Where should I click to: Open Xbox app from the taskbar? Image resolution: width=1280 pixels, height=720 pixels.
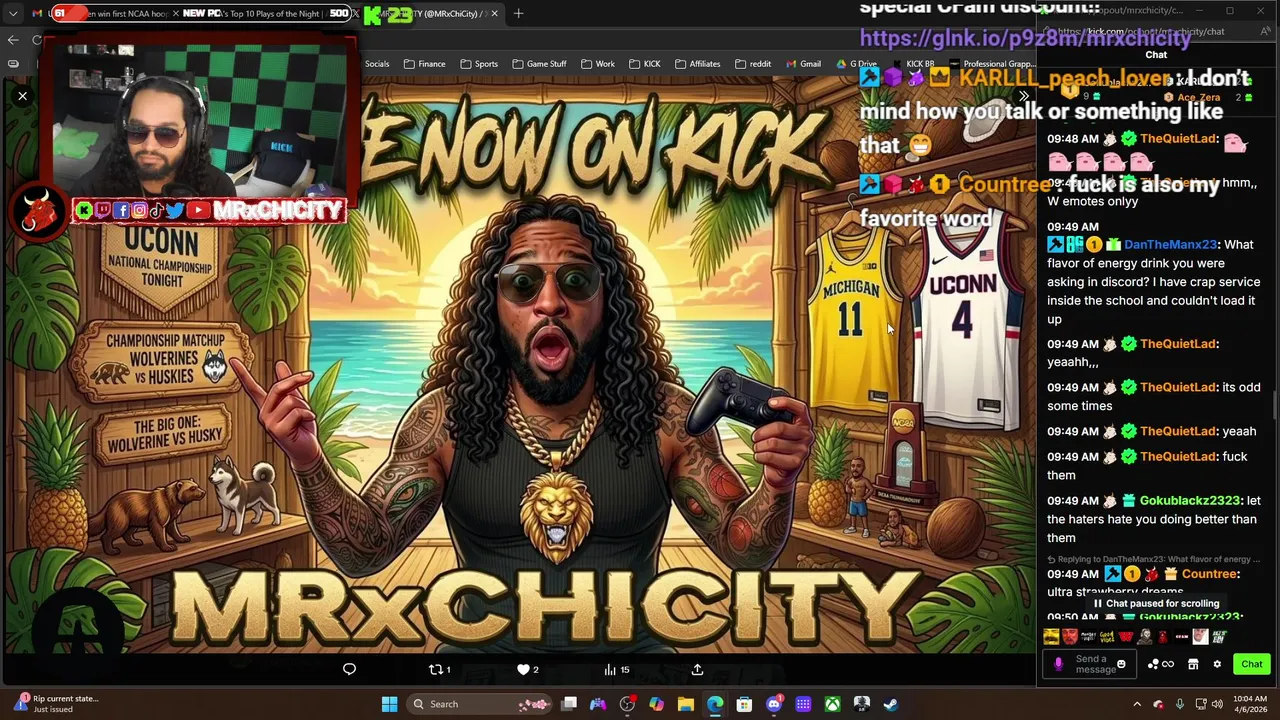pos(832,704)
